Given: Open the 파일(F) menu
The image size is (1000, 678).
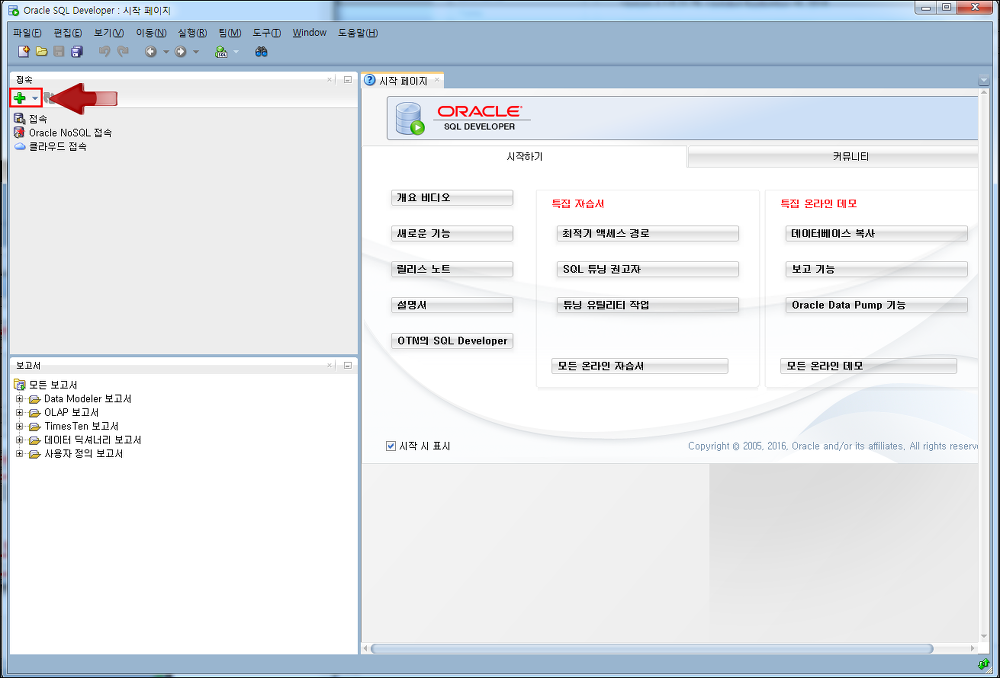Looking at the screenshot, I should pyautogui.click(x=27, y=33).
